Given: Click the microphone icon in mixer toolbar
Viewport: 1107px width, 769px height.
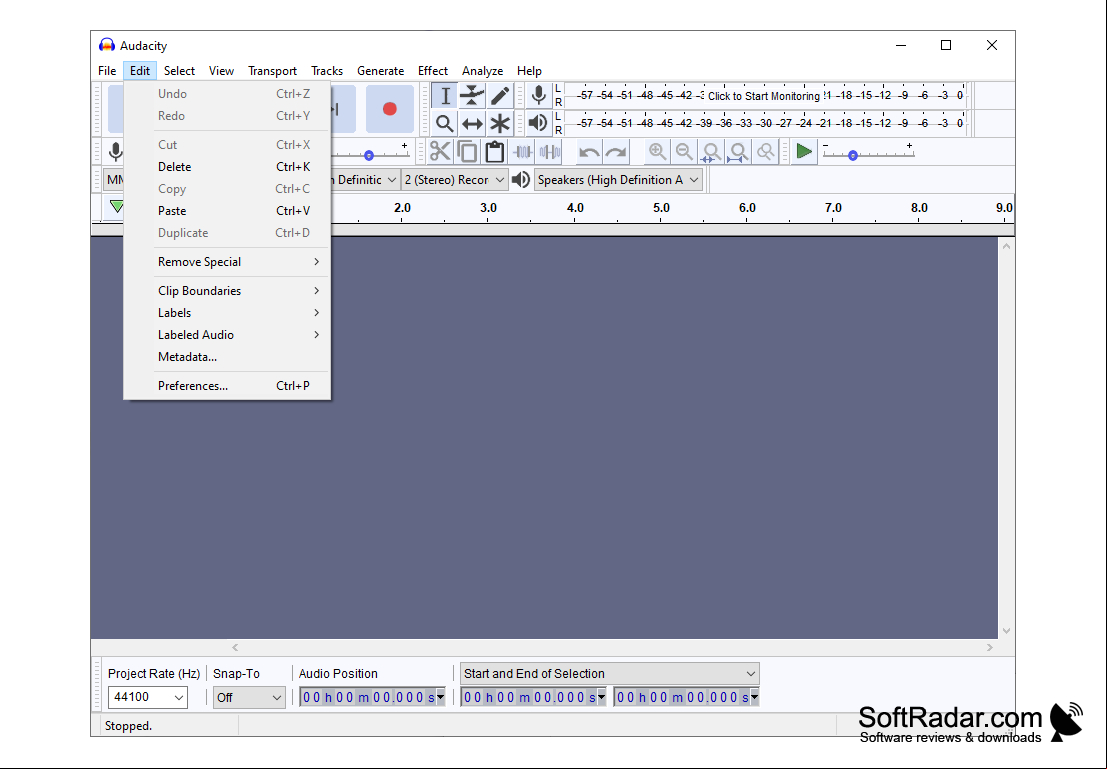Looking at the screenshot, I should (116, 151).
